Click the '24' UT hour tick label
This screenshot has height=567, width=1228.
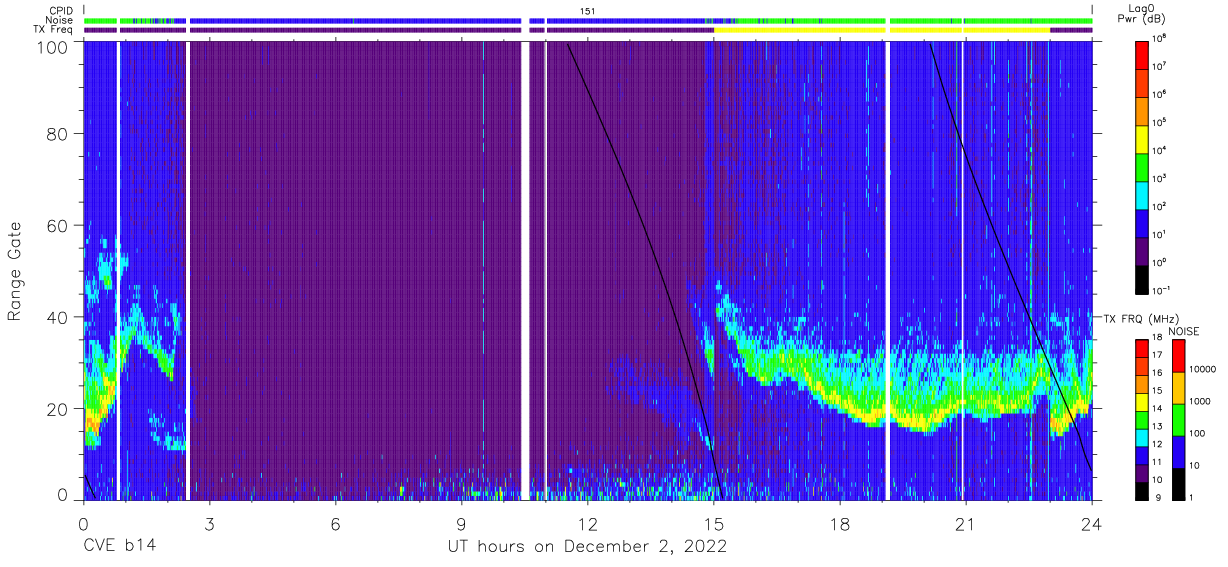(1091, 525)
